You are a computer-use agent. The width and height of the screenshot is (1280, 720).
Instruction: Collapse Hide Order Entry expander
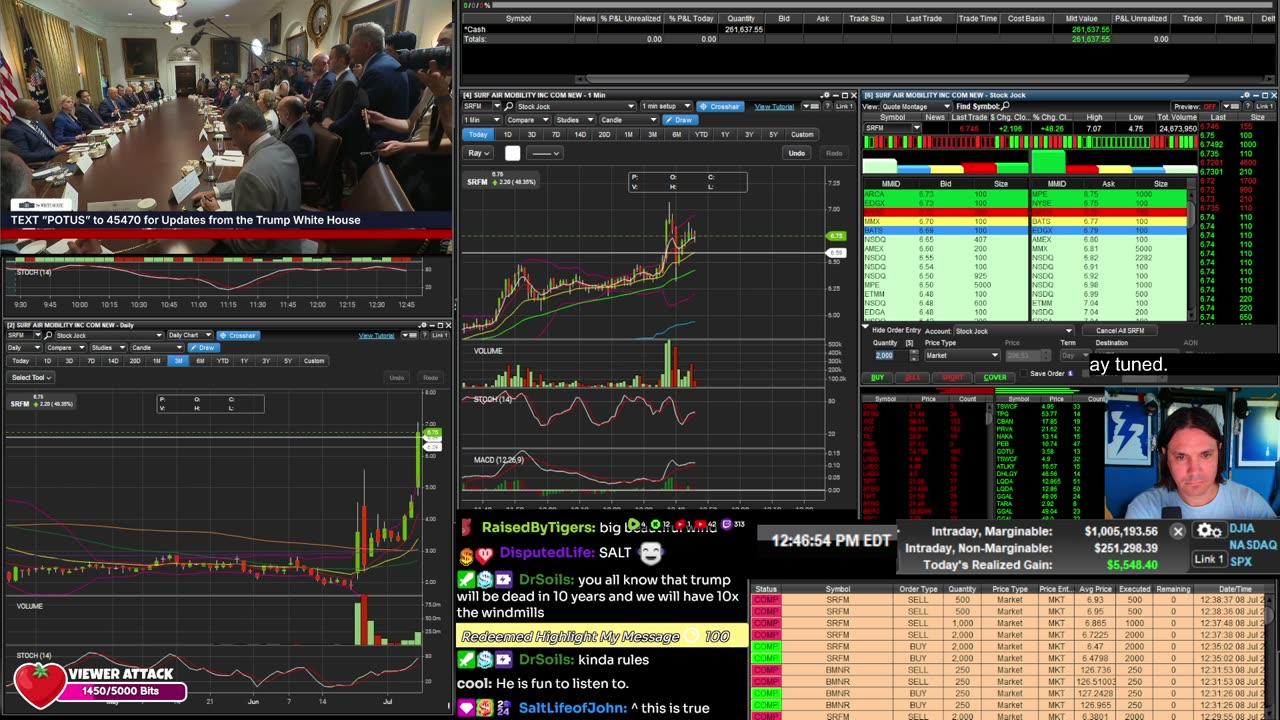(866, 327)
